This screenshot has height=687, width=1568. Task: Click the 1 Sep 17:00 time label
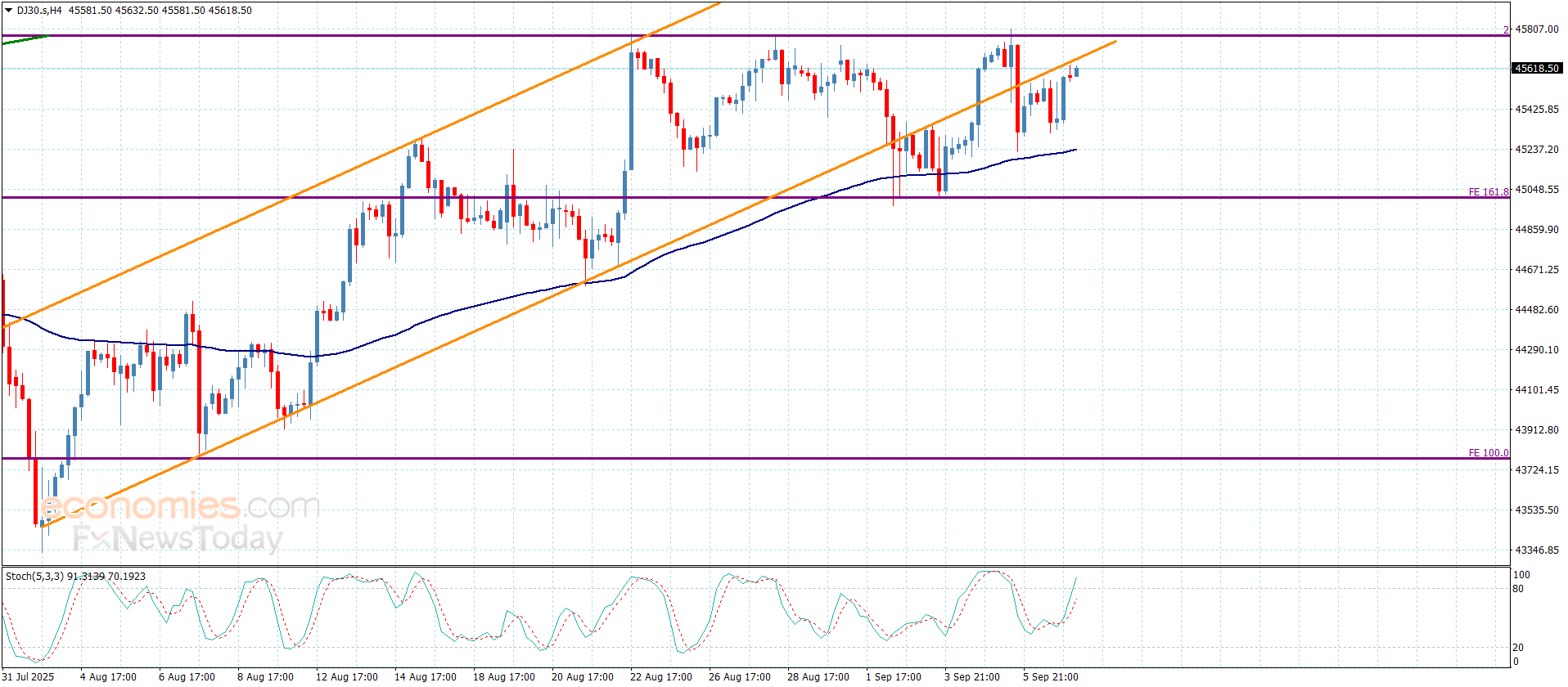[894, 677]
